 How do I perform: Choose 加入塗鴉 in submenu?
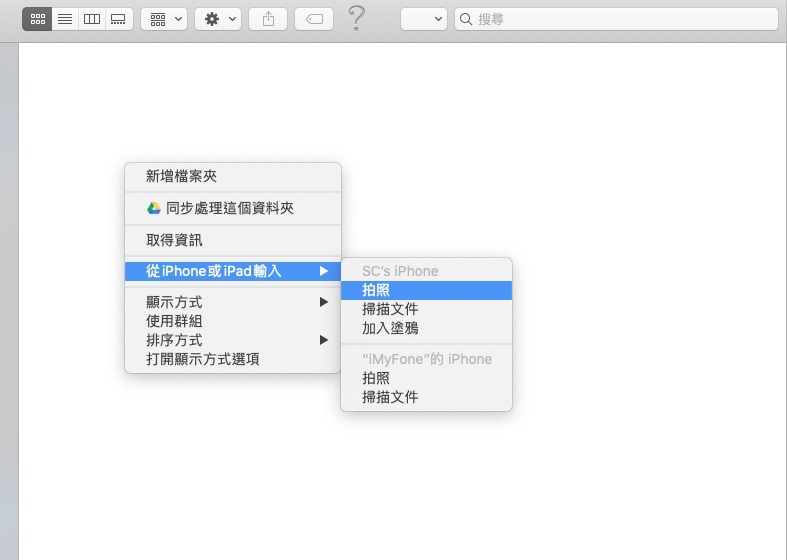tap(427, 328)
